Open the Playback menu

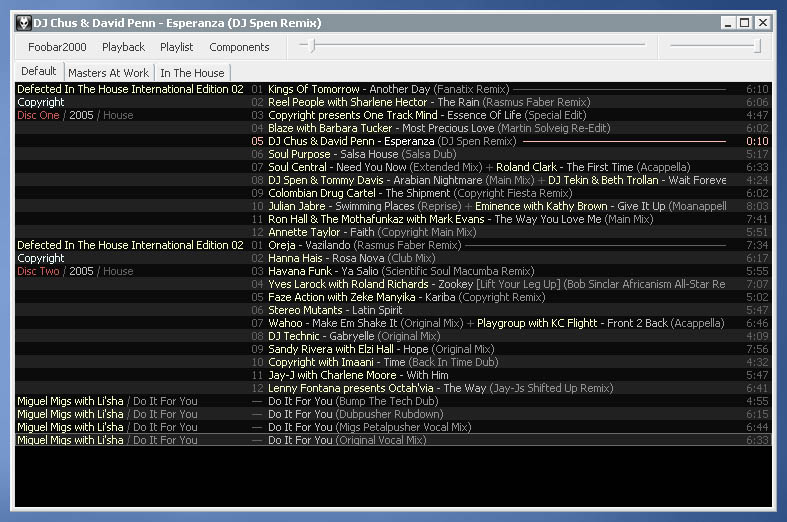[x=123, y=47]
